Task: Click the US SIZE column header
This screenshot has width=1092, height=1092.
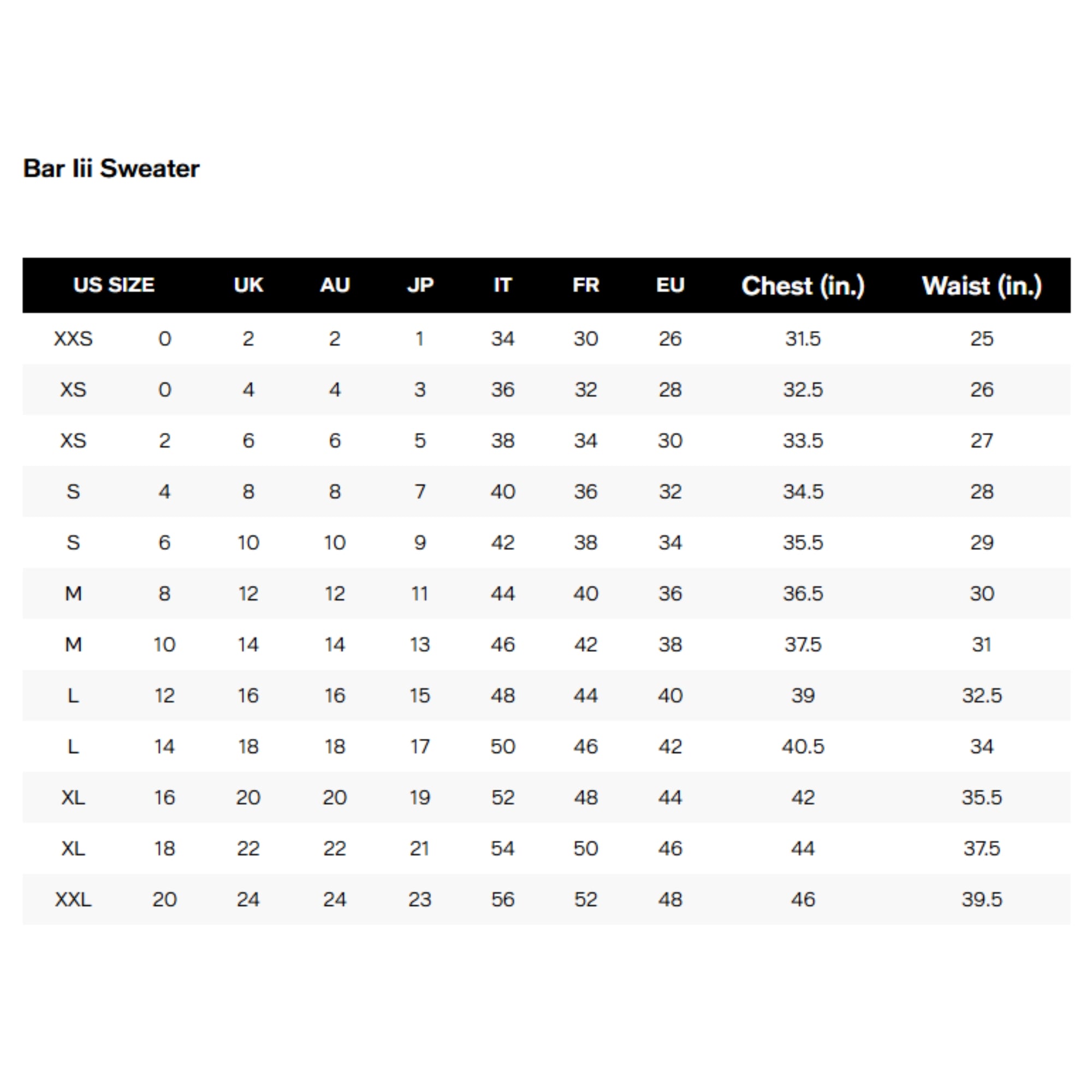Action: tap(114, 285)
